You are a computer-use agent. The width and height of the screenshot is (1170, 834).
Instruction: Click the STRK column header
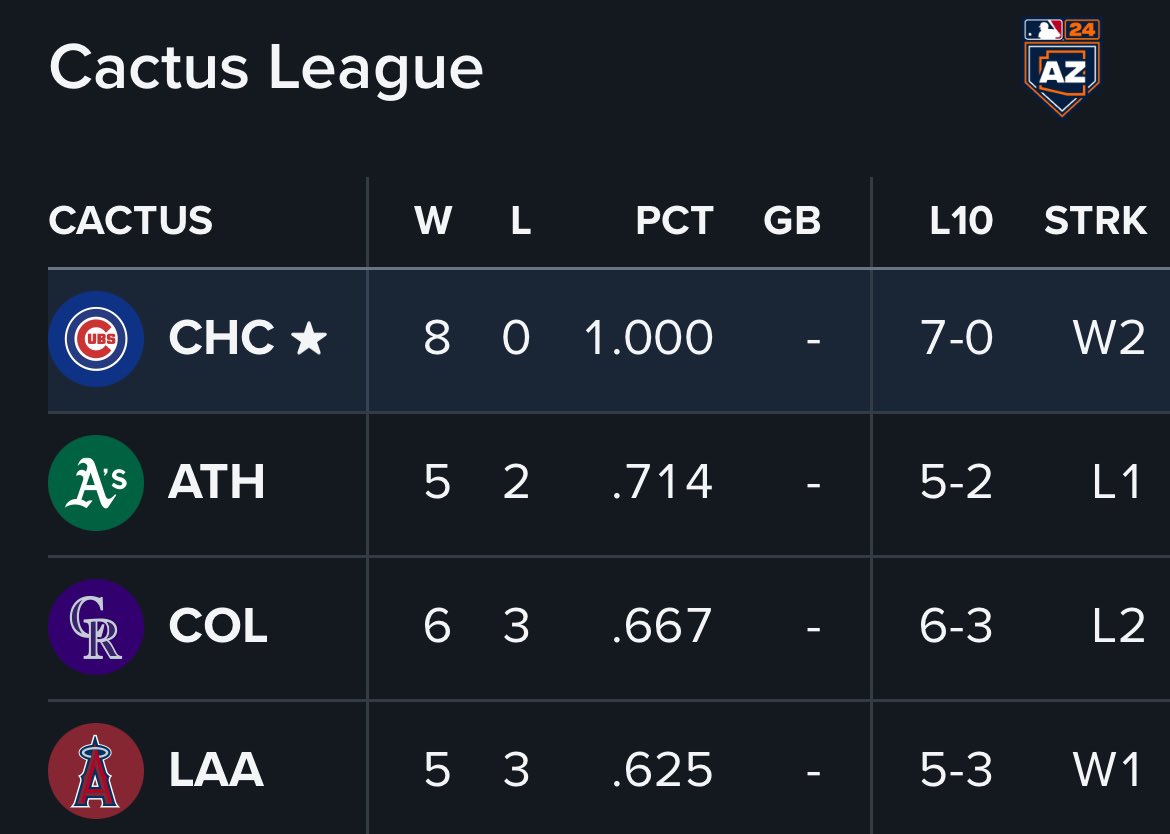[x=1095, y=221]
